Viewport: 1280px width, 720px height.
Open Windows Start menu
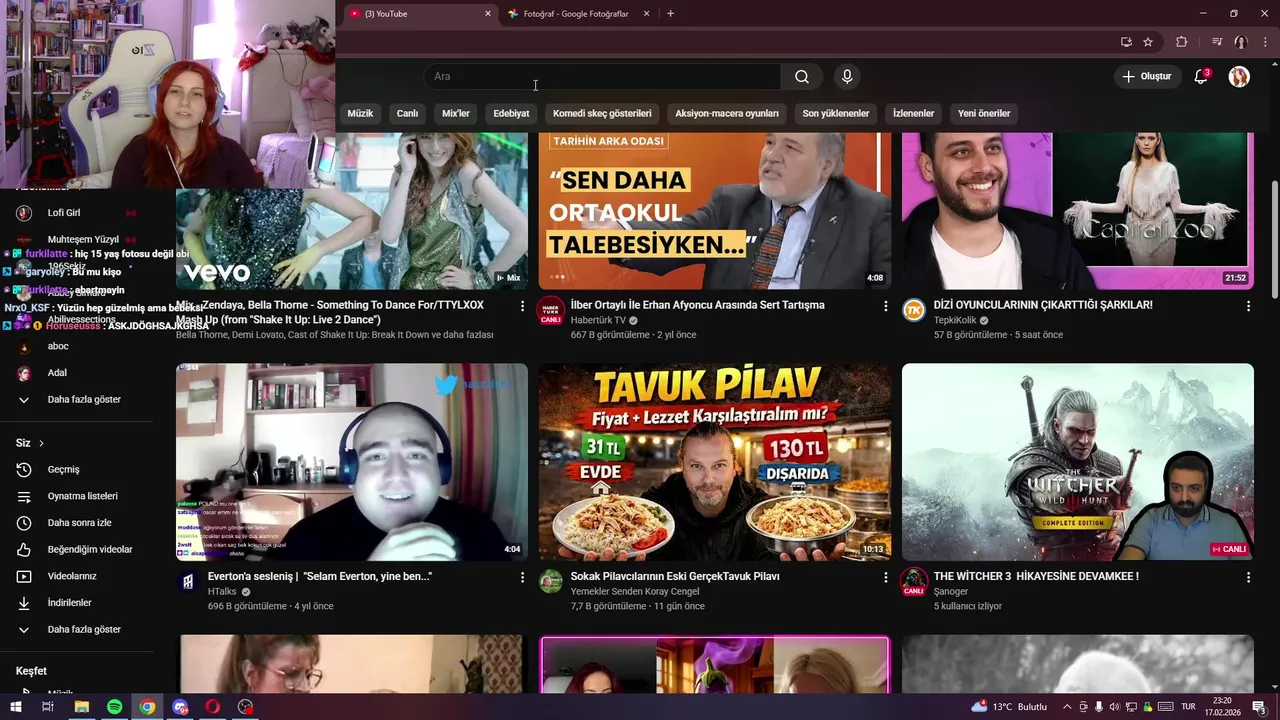tap(16, 707)
